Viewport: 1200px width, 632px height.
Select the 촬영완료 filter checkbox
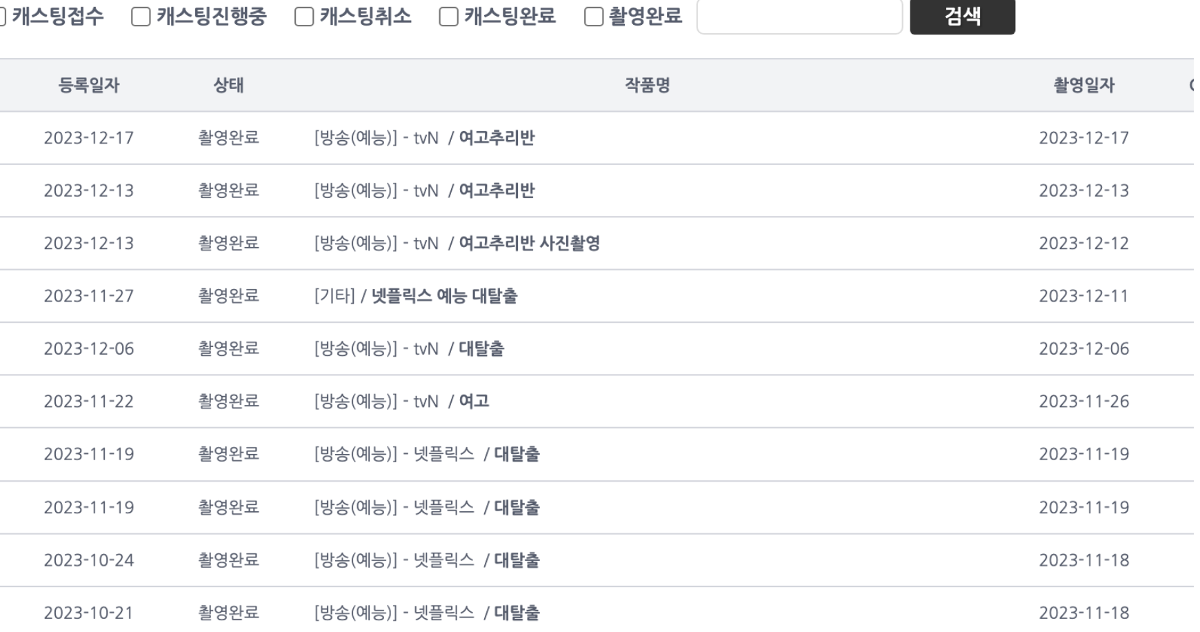pyautogui.click(x=593, y=17)
